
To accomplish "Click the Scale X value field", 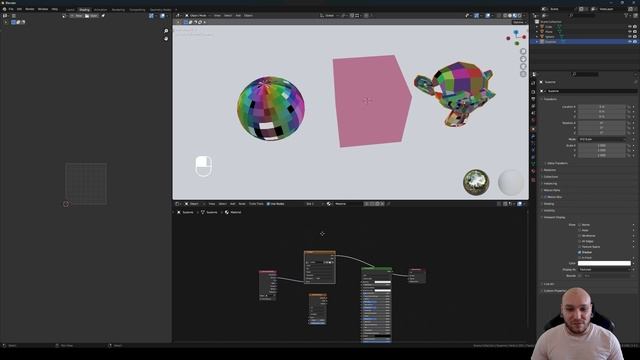I will pyautogui.click(x=602, y=145).
